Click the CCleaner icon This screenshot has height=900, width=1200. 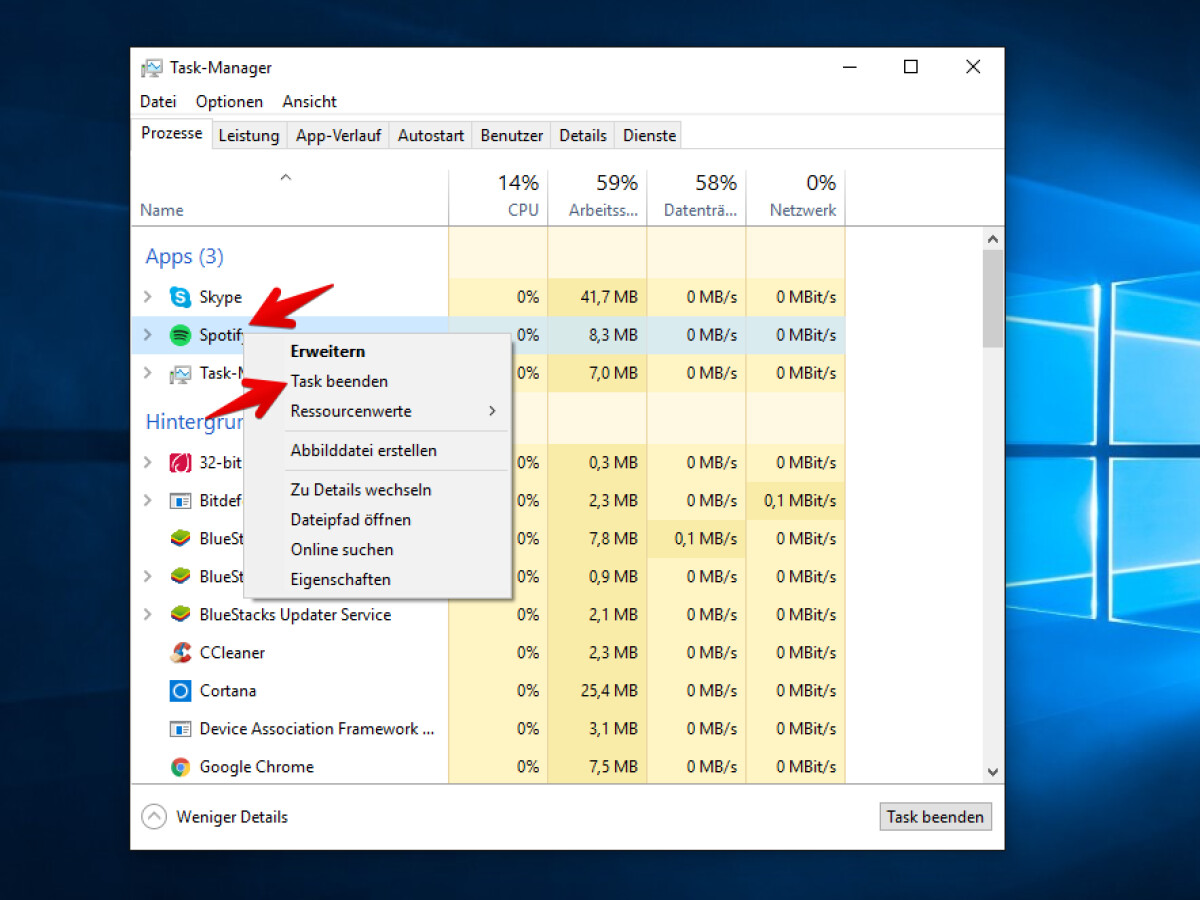pos(180,652)
